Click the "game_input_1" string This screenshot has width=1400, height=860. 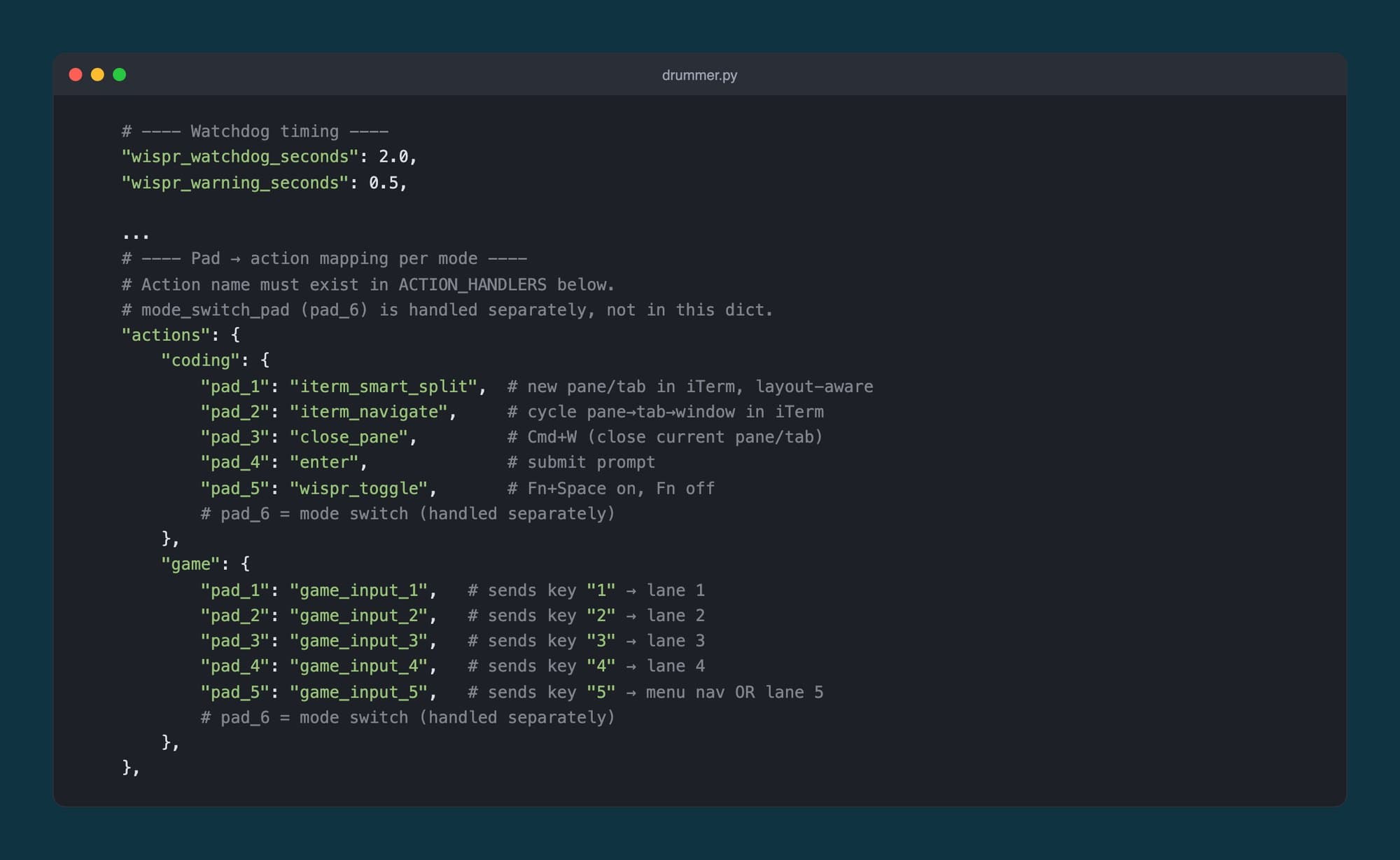[359, 590]
